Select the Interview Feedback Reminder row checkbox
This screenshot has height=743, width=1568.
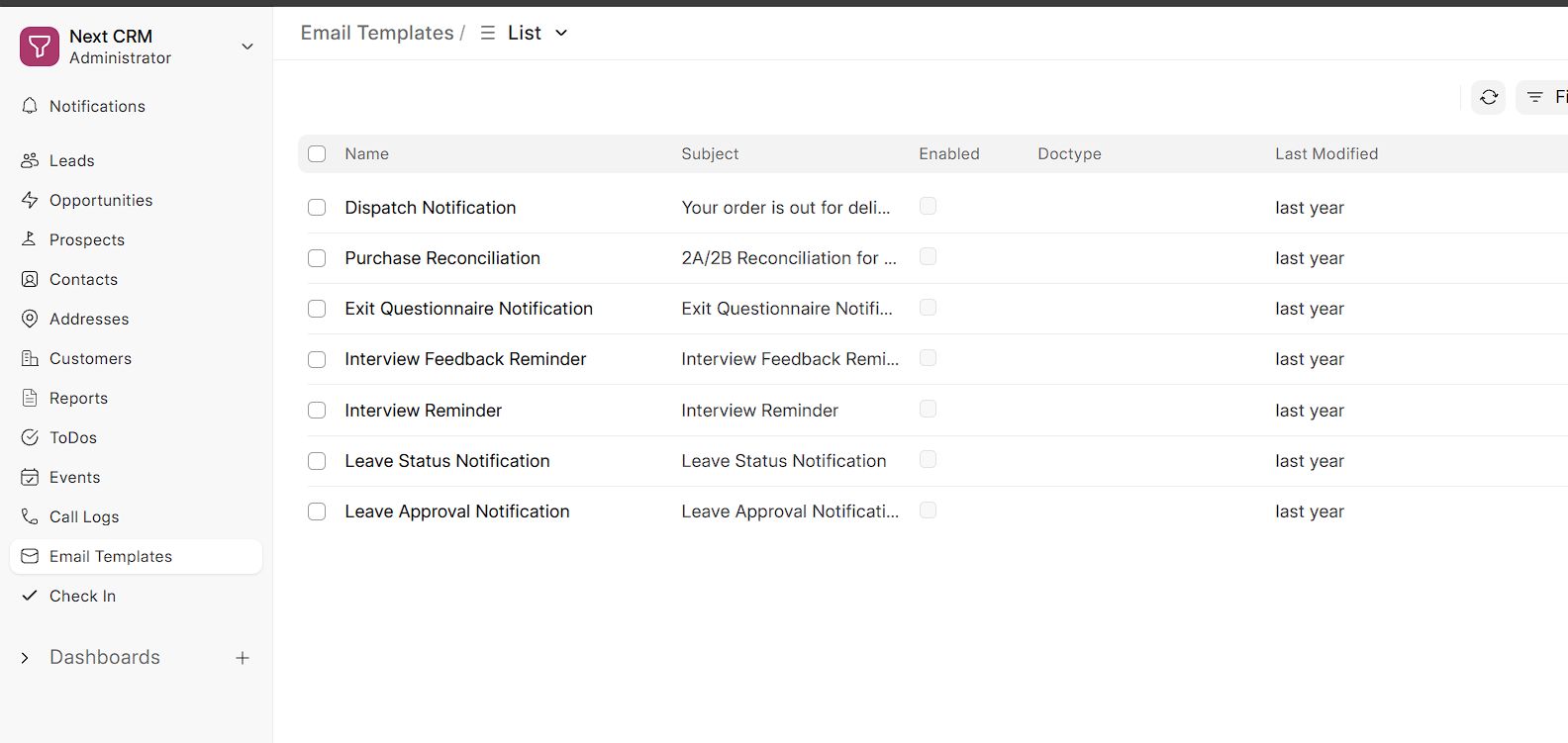click(317, 359)
